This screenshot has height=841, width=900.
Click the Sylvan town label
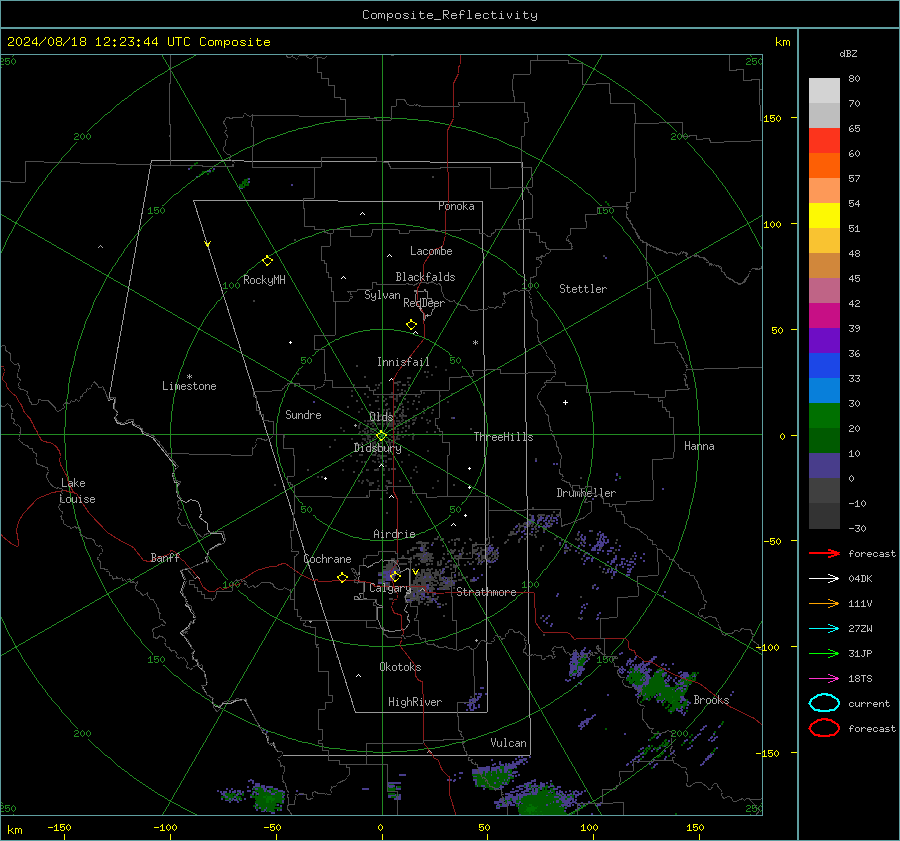(x=382, y=295)
